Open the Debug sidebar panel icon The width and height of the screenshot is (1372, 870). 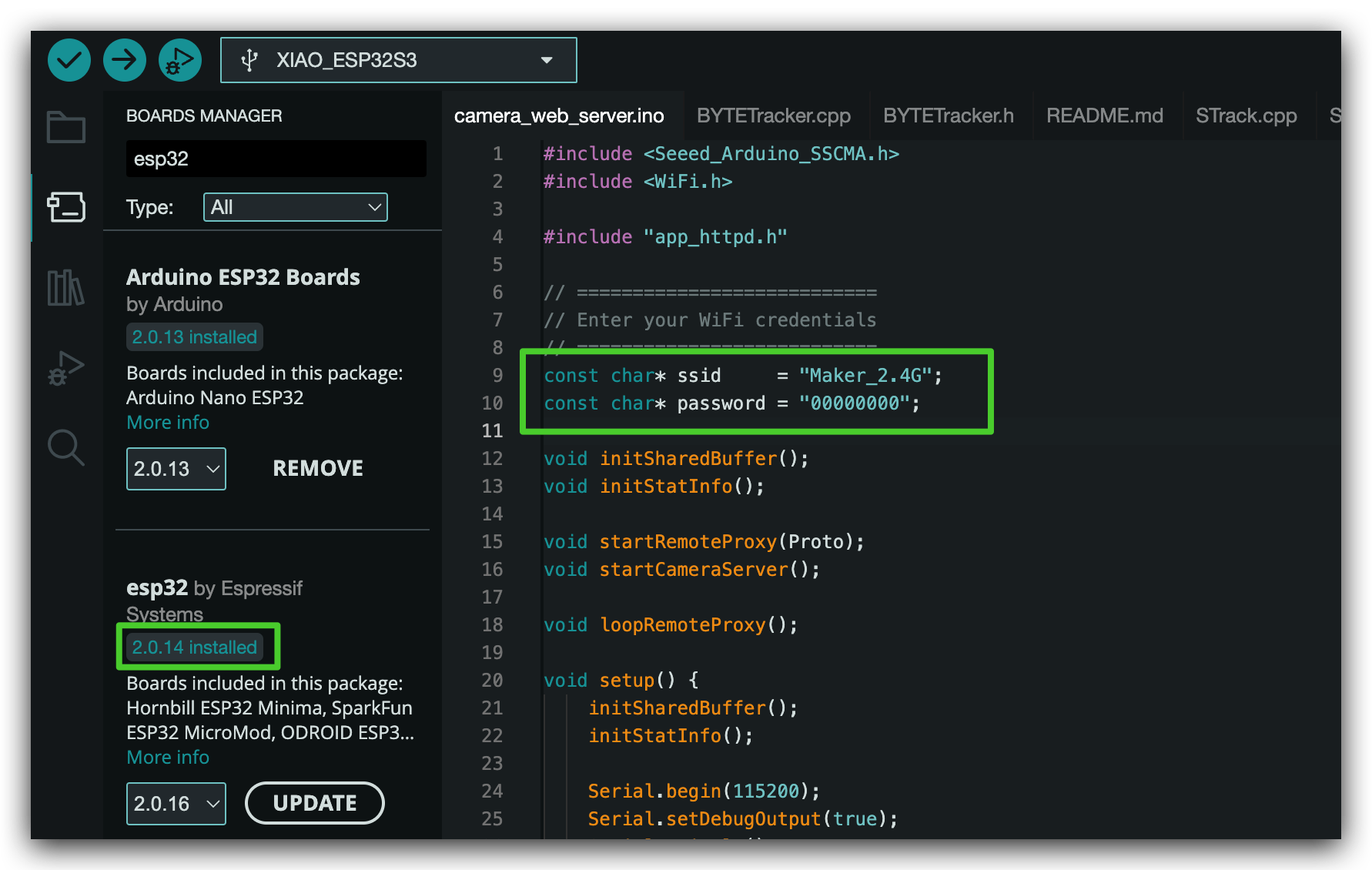66,368
